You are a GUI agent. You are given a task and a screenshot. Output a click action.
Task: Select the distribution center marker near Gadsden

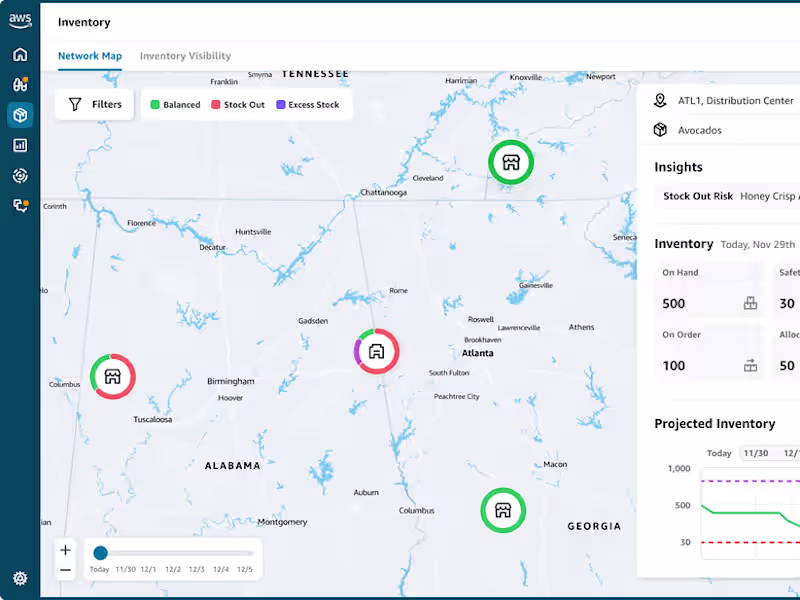pos(377,351)
